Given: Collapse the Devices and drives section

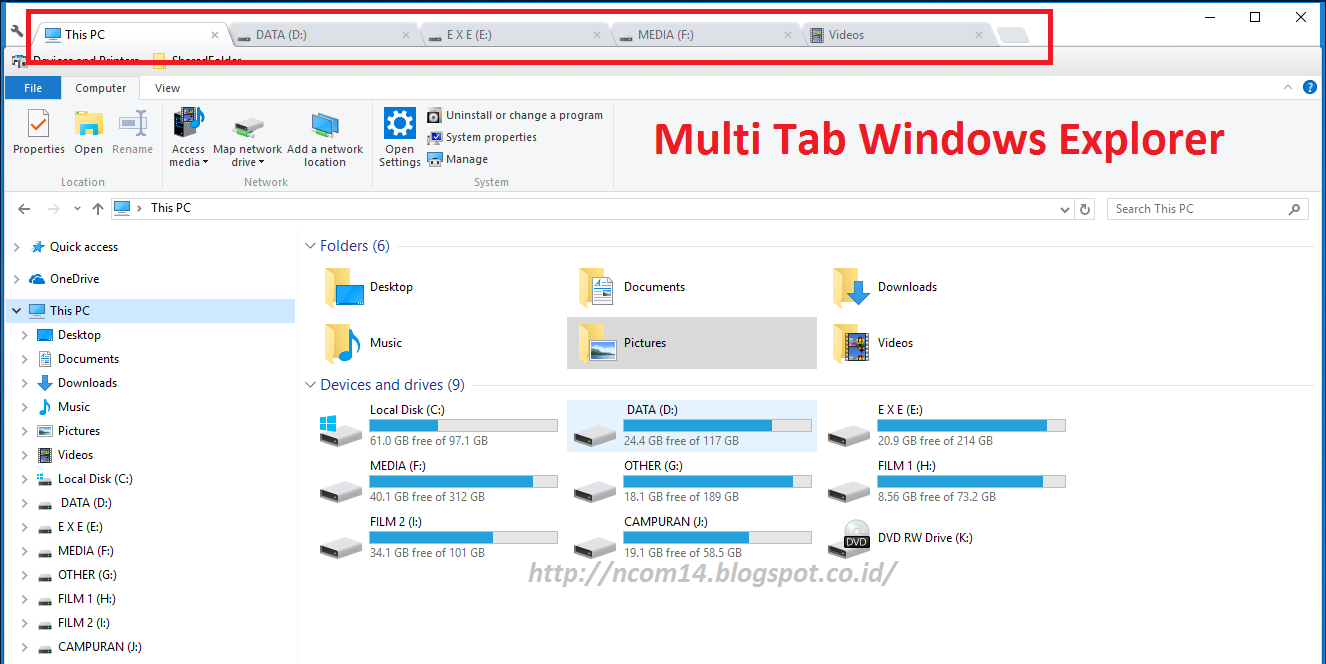Looking at the screenshot, I should (310, 384).
